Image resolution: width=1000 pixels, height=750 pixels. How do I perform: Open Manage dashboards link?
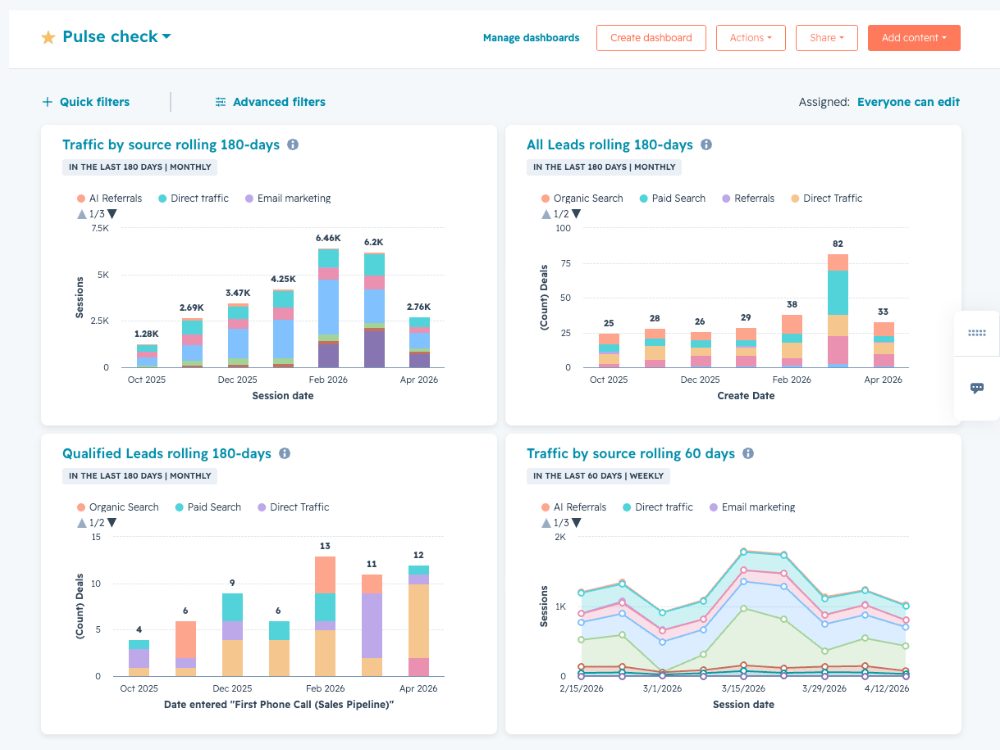point(531,38)
